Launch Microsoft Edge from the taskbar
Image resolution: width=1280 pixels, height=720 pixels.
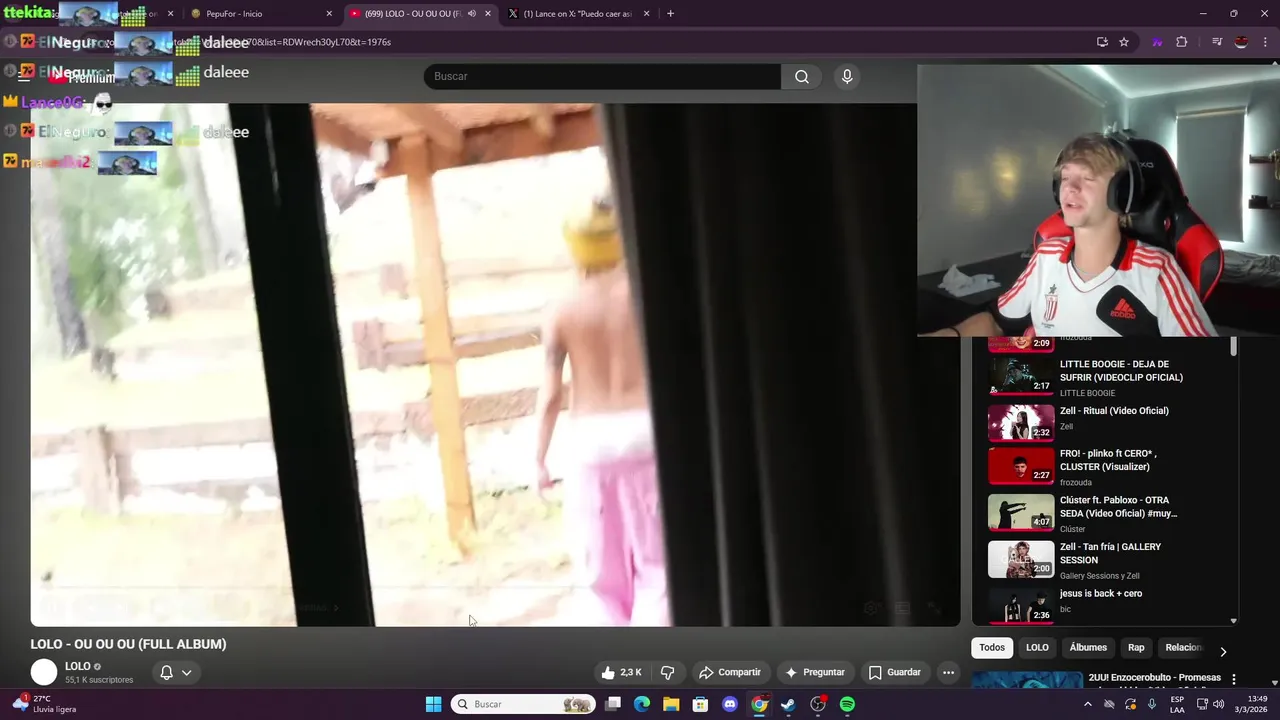tap(642, 704)
